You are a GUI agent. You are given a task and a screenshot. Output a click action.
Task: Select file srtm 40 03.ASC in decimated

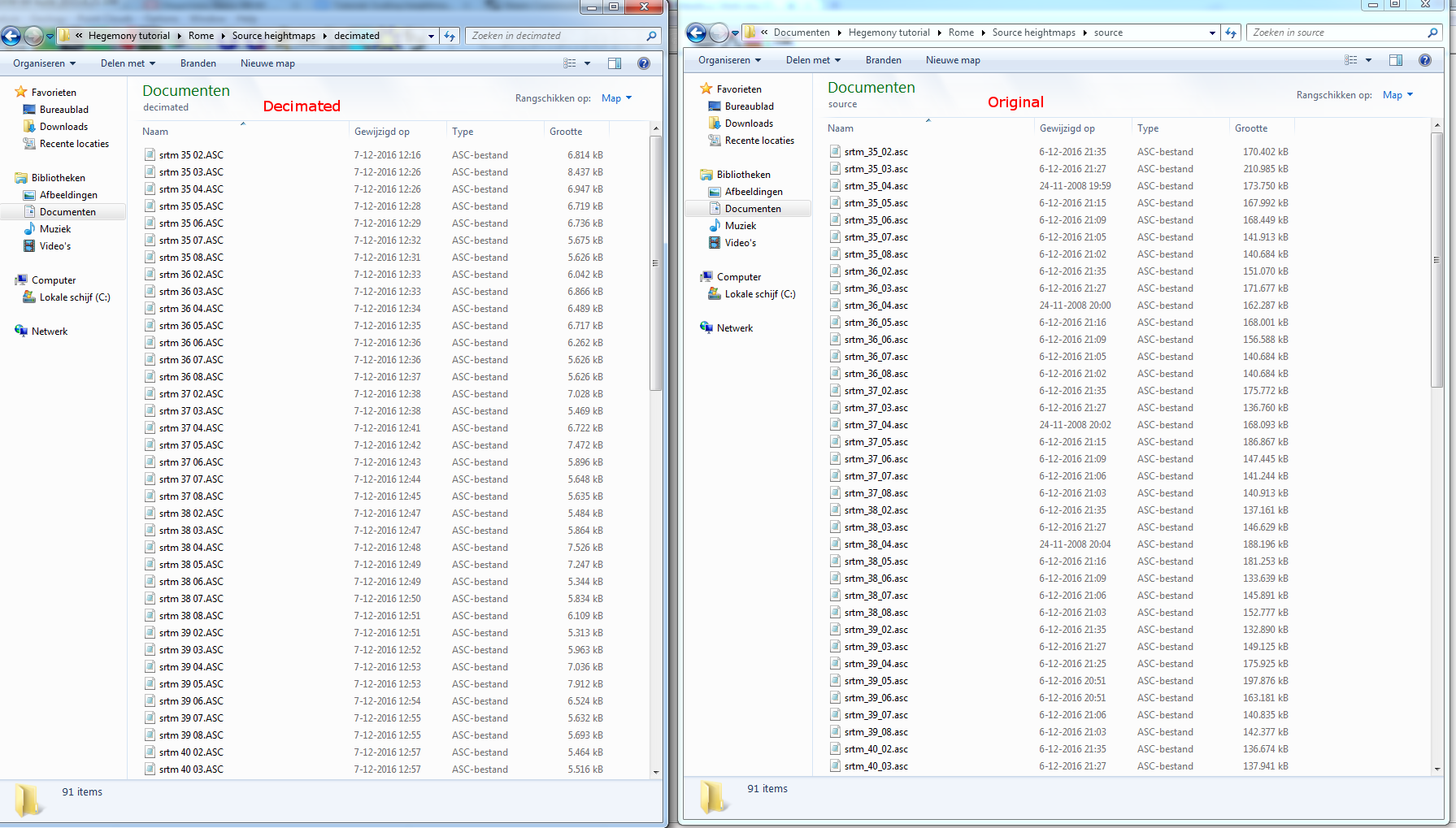click(x=191, y=769)
